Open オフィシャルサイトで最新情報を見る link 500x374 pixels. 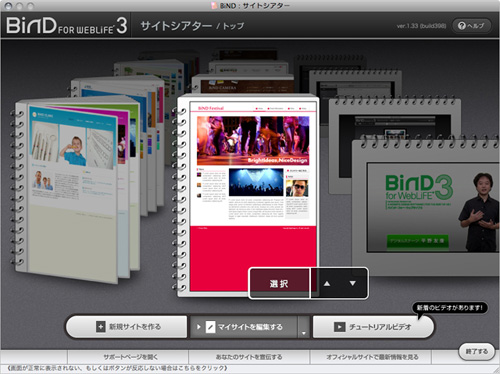tap(372, 357)
